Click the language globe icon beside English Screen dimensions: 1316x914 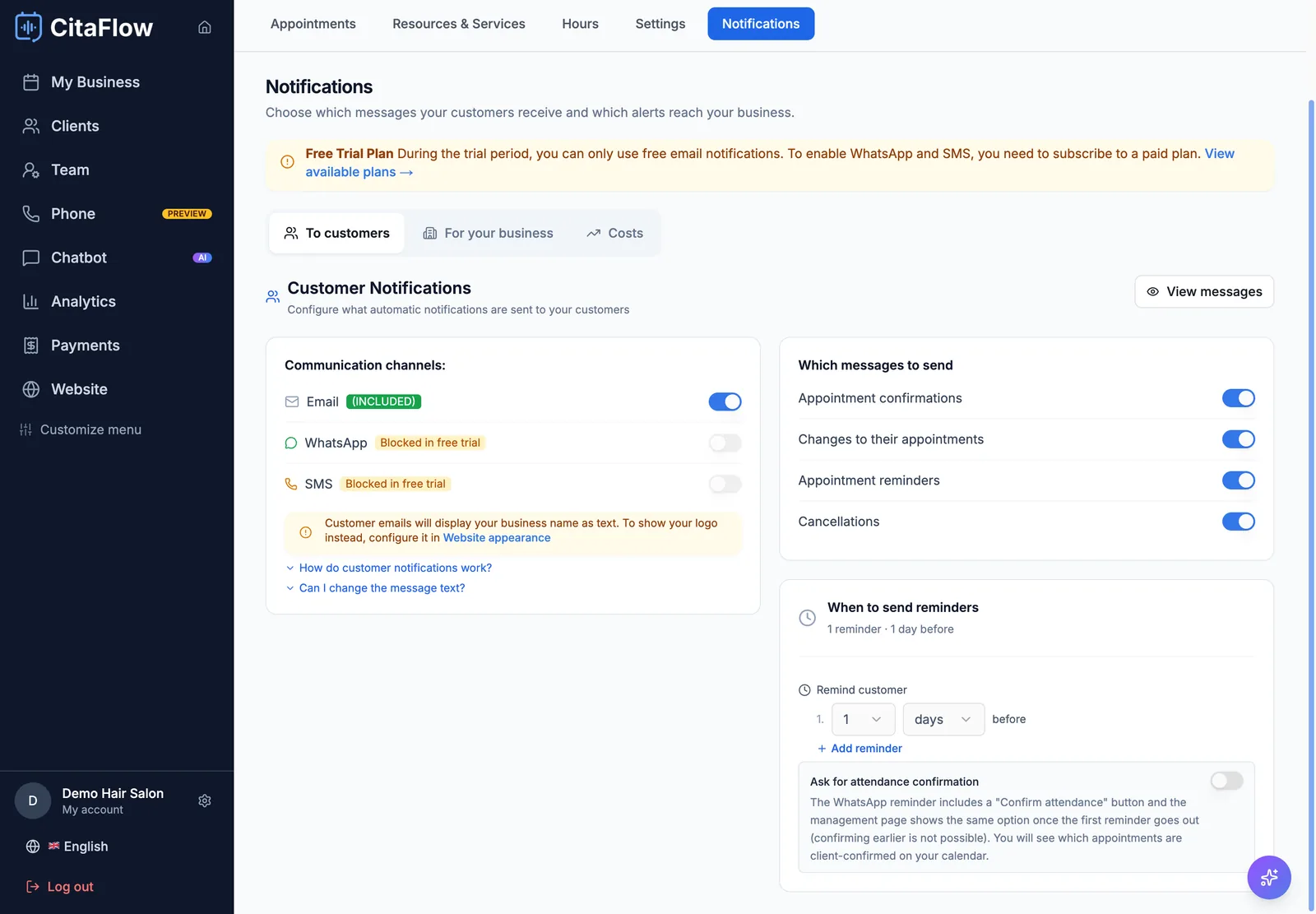[33, 847]
